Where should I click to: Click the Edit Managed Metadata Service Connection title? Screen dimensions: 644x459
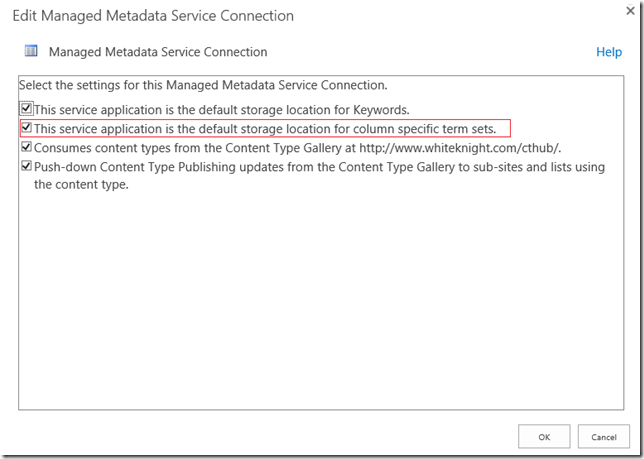(x=153, y=16)
